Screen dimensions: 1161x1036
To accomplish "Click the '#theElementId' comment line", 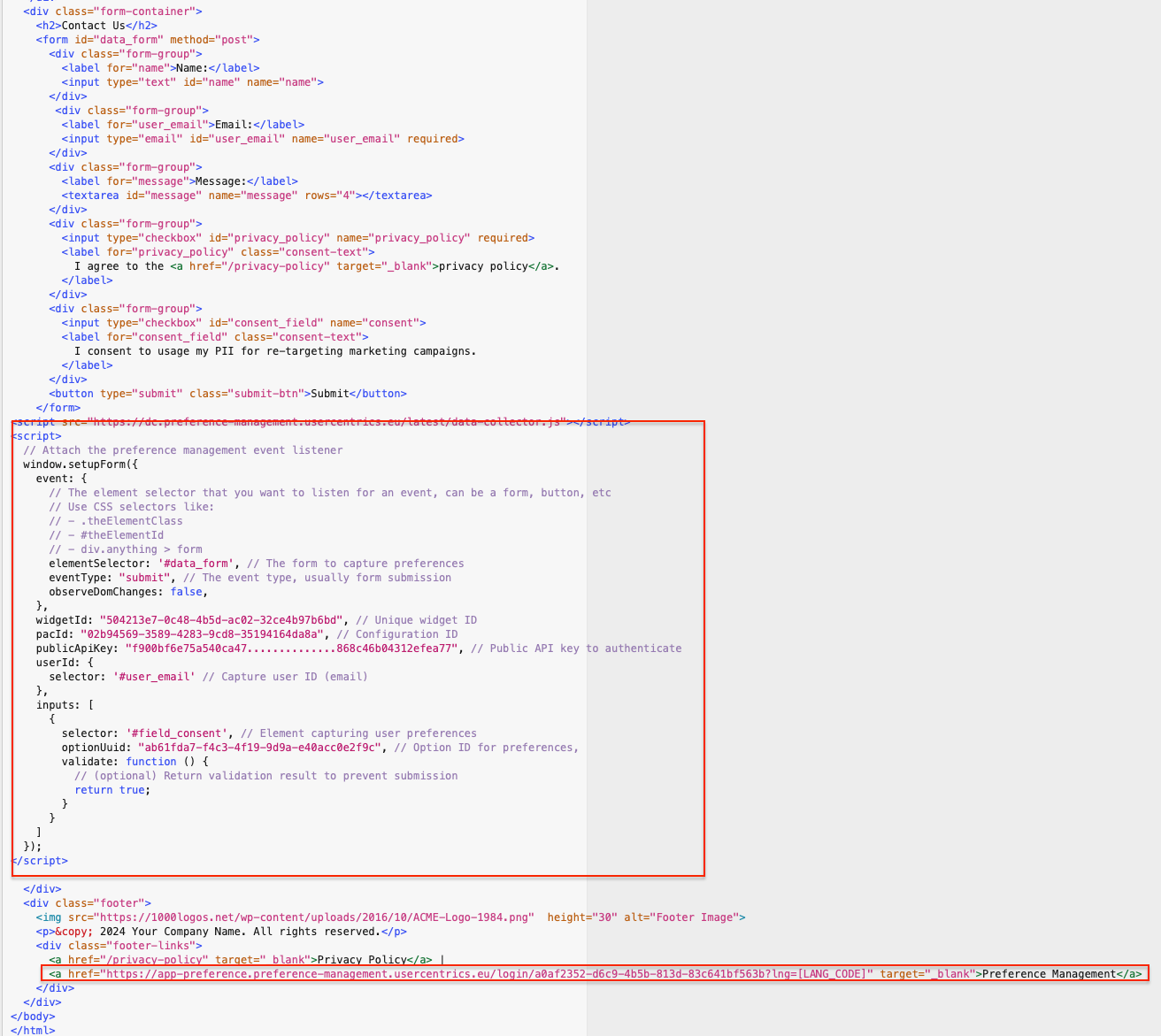I will [x=106, y=535].
